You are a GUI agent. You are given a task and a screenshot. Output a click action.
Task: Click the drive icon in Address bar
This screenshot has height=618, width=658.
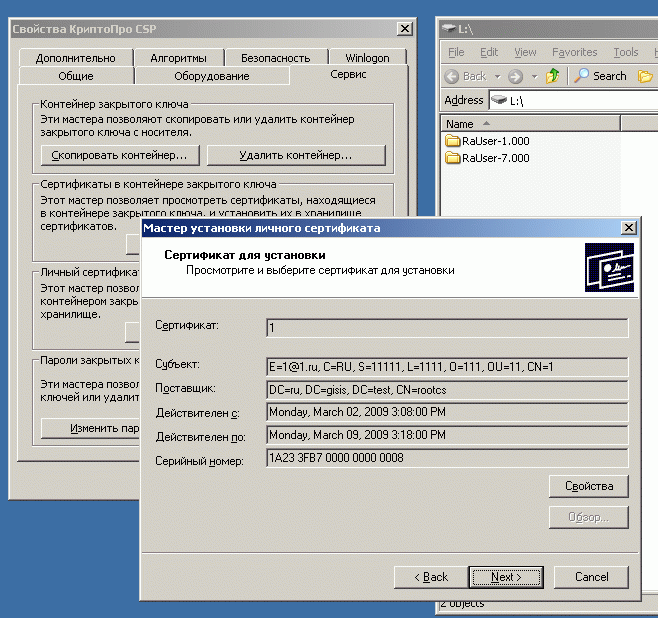click(499, 100)
